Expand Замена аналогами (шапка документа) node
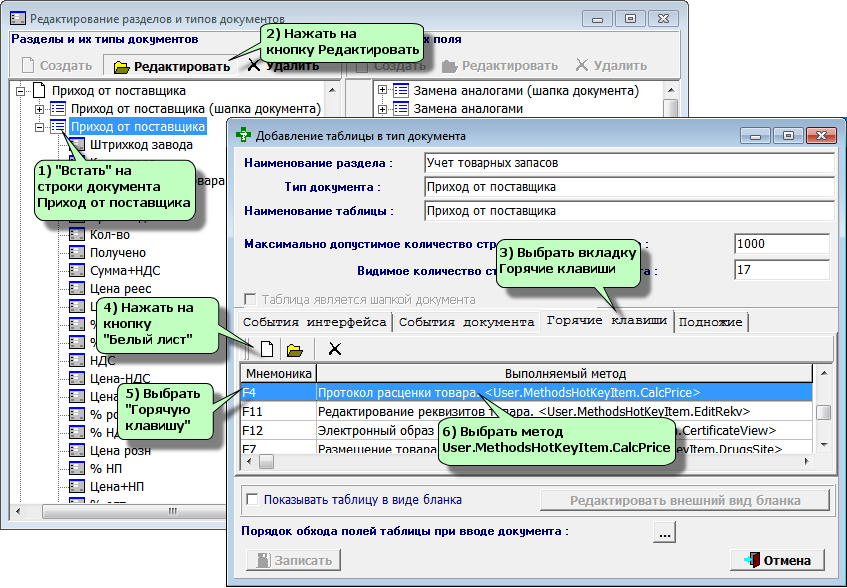Image resolution: width=847 pixels, height=588 pixels. [382, 90]
